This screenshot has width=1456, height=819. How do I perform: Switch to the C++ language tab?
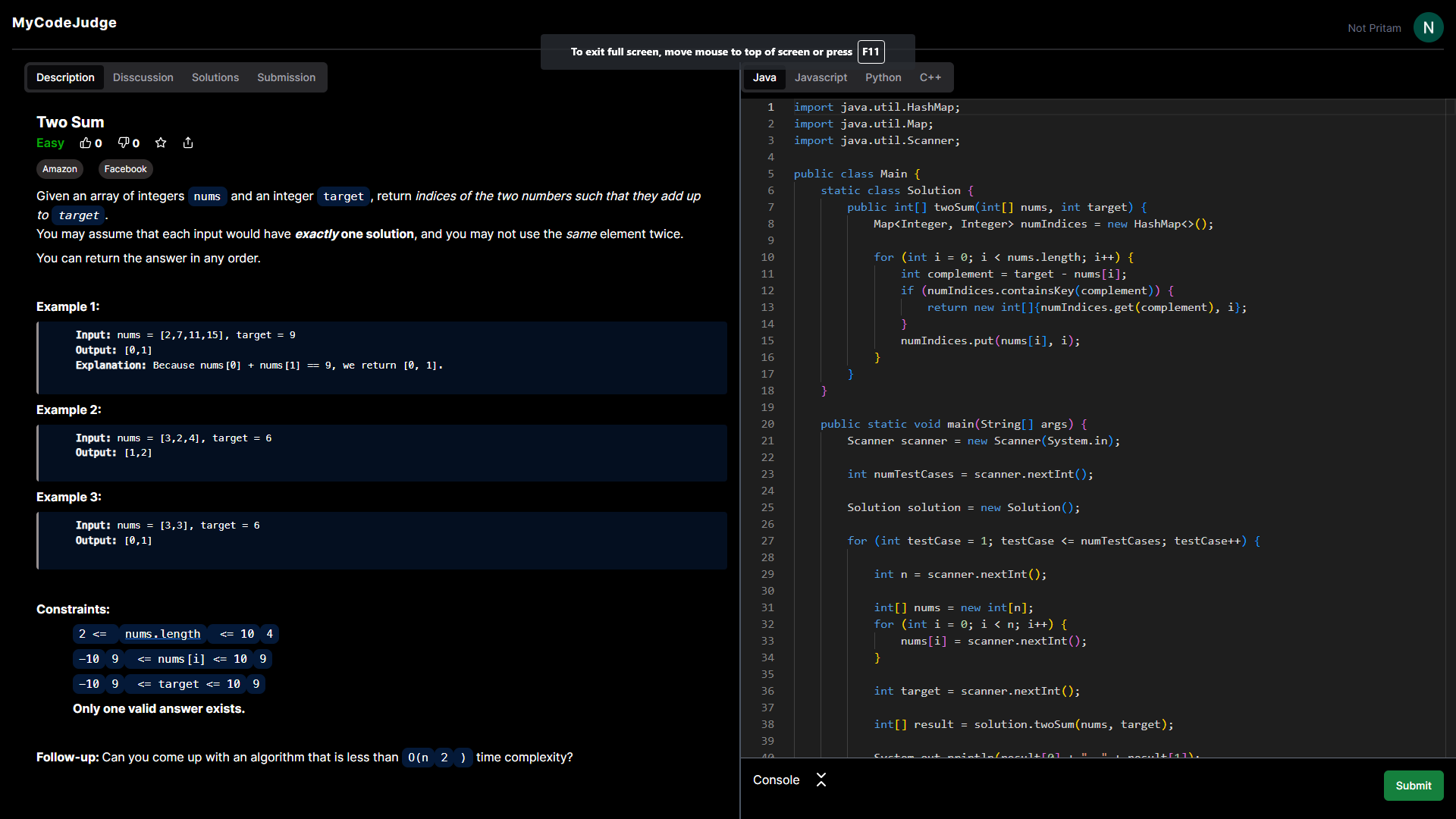coord(929,77)
